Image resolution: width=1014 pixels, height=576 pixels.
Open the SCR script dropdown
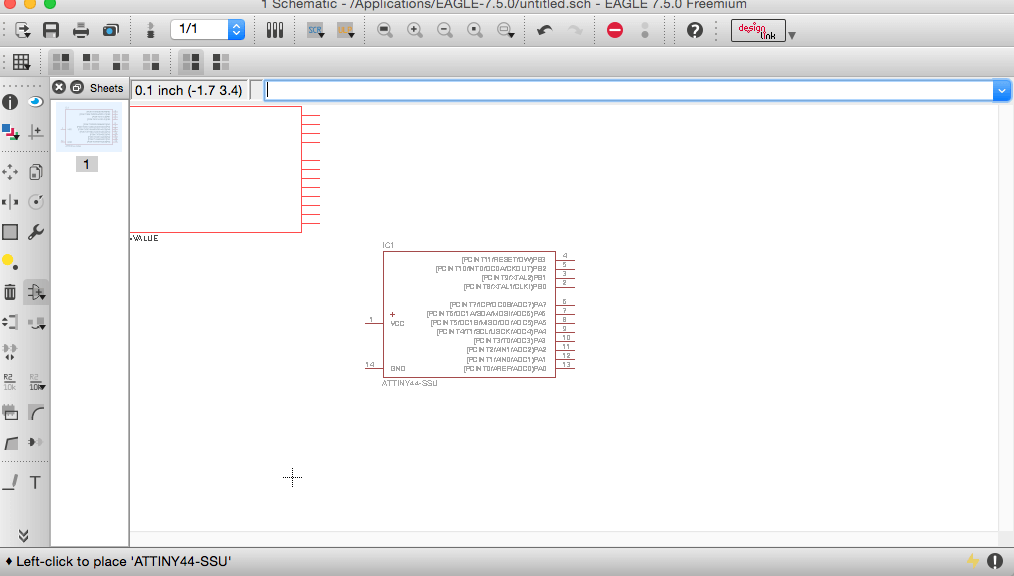pyautogui.click(x=316, y=30)
